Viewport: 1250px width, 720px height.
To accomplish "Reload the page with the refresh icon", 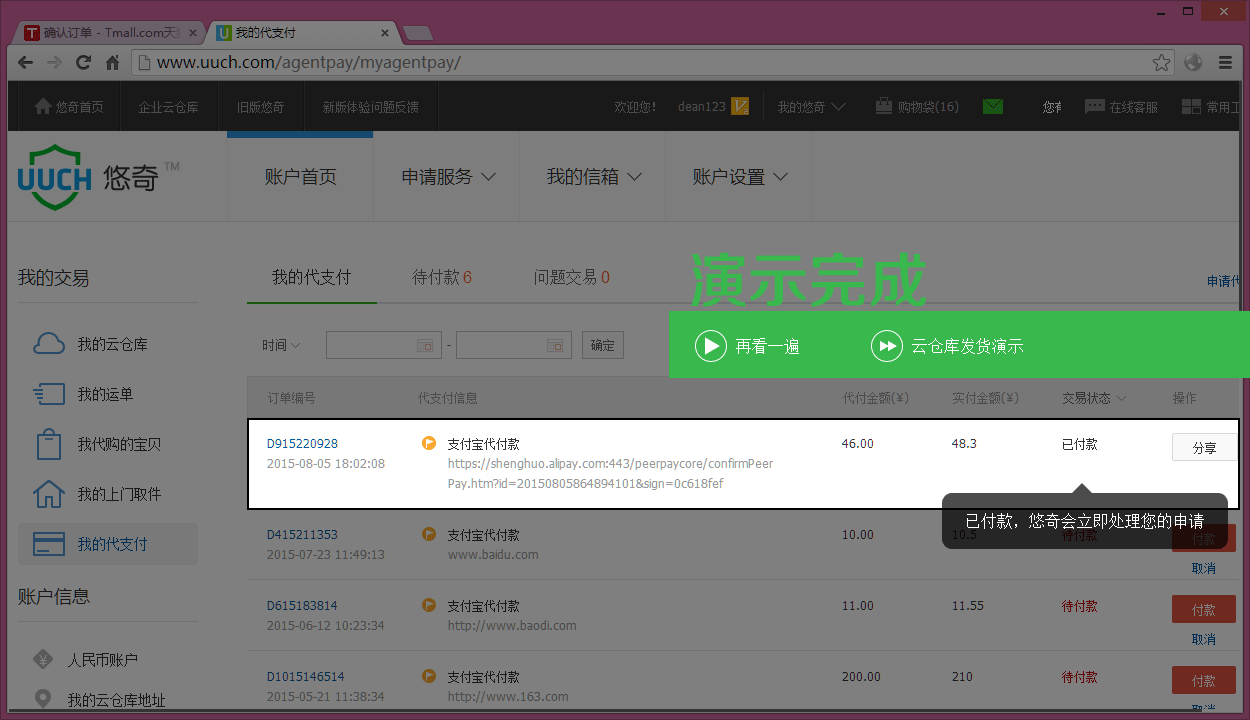I will click(84, 62).
